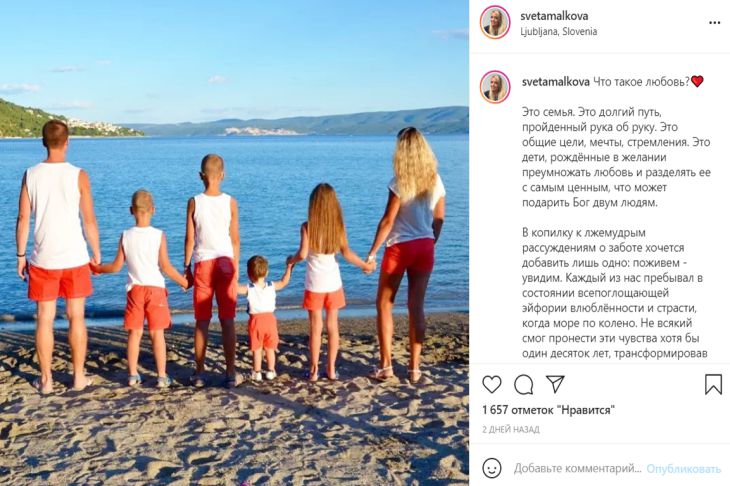View the 1 657 likes list
The image size is (730, 486).
click(x=548, y=410)
